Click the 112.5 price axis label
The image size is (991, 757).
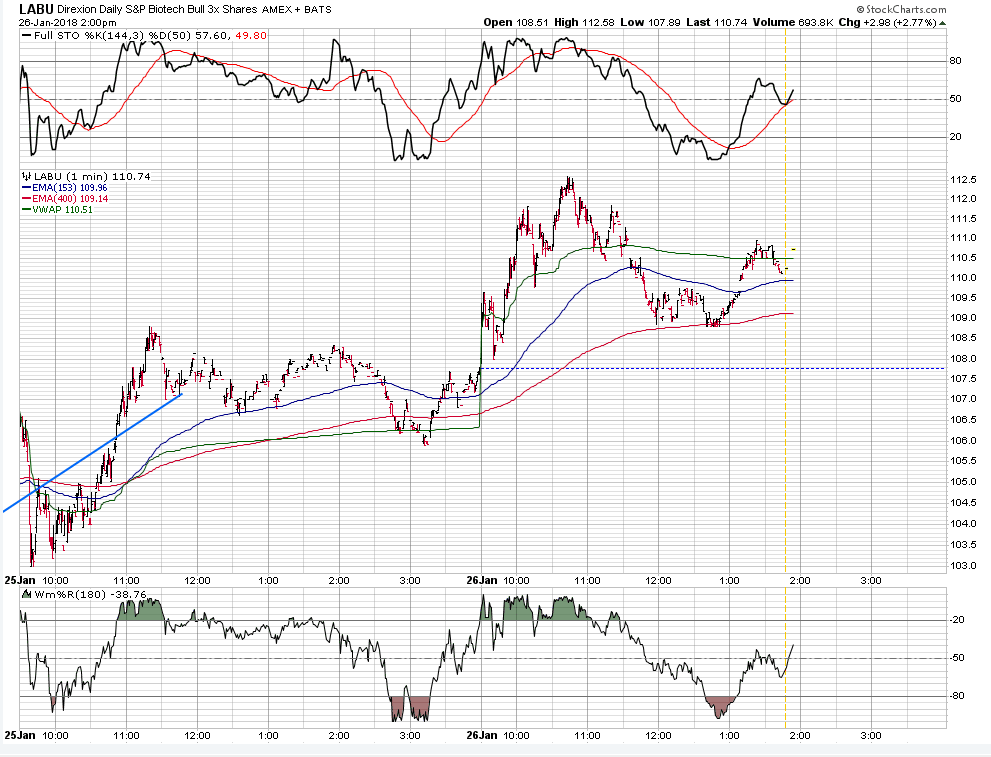tap(963, 179)
